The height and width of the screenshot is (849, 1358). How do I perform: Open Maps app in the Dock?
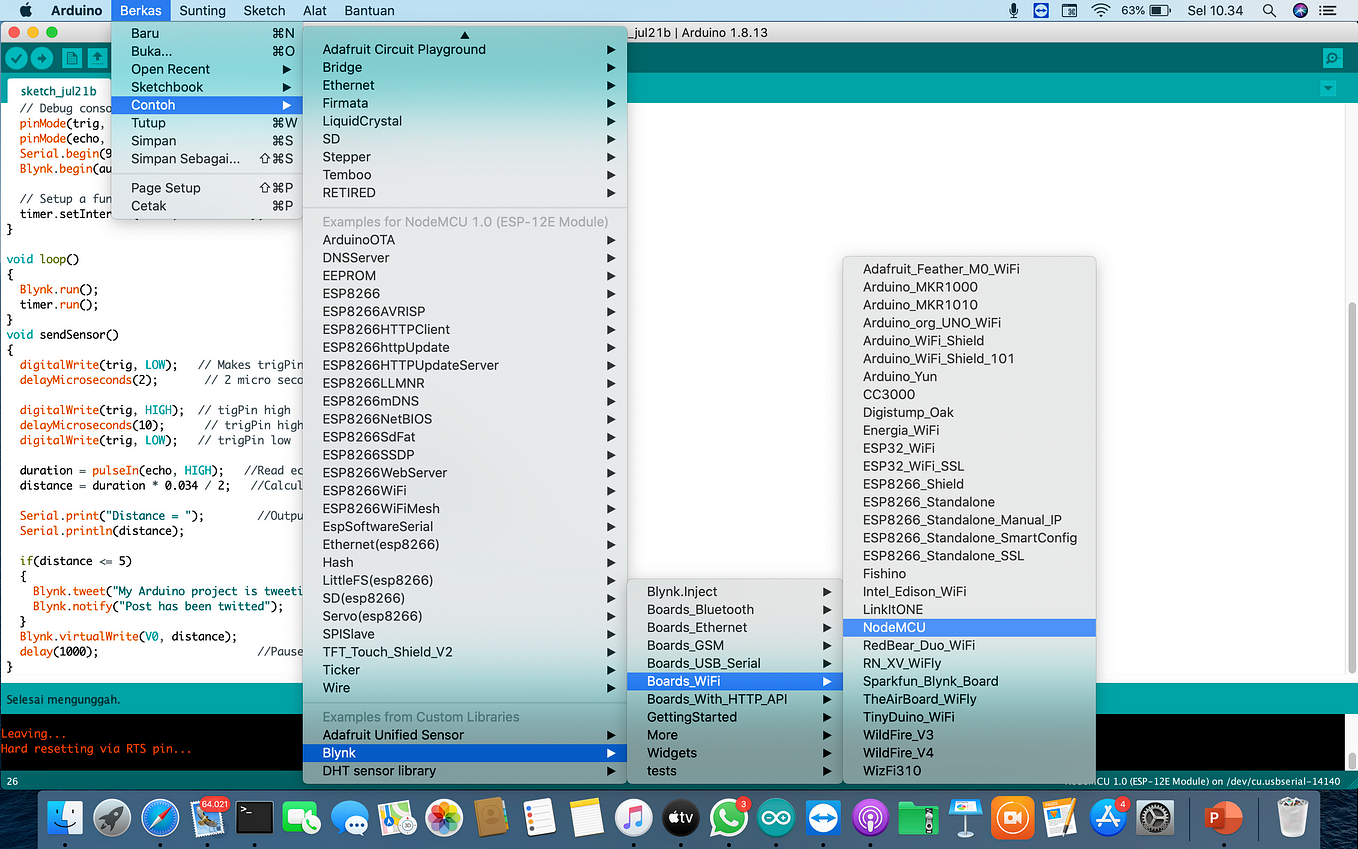[397, 818]
